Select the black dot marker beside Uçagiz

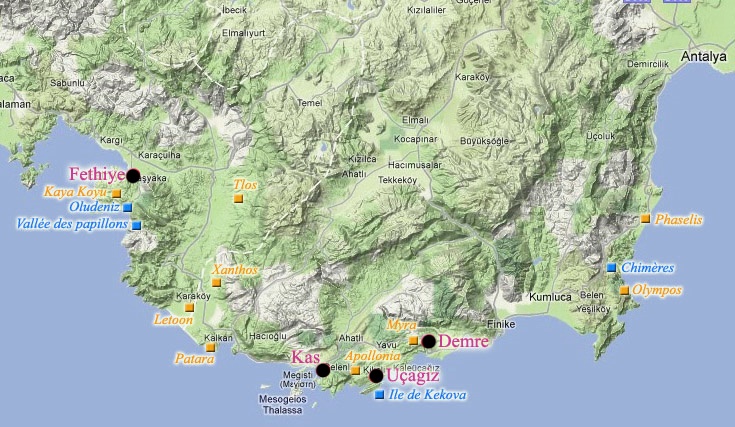point(376,376)
